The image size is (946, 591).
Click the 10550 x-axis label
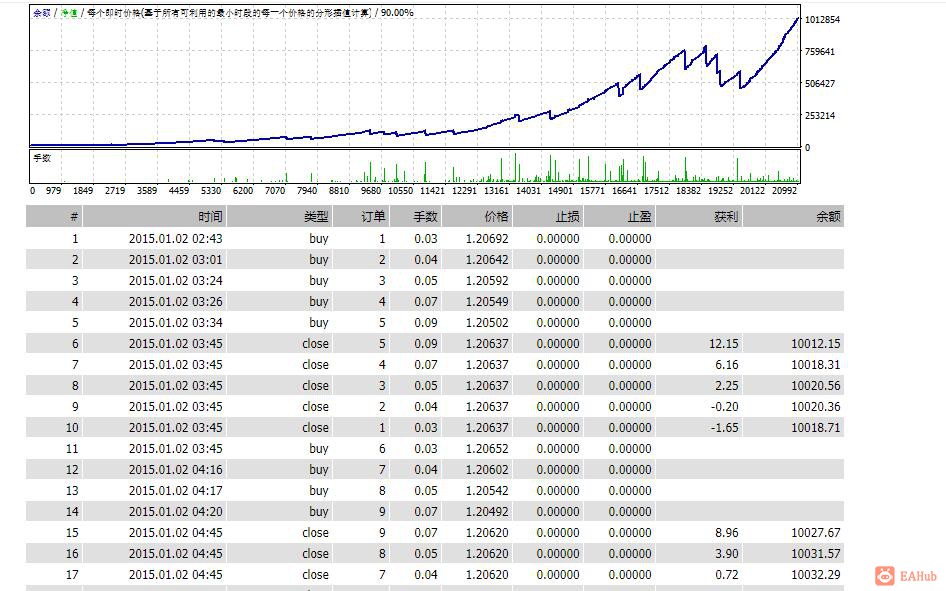(400, 191)
